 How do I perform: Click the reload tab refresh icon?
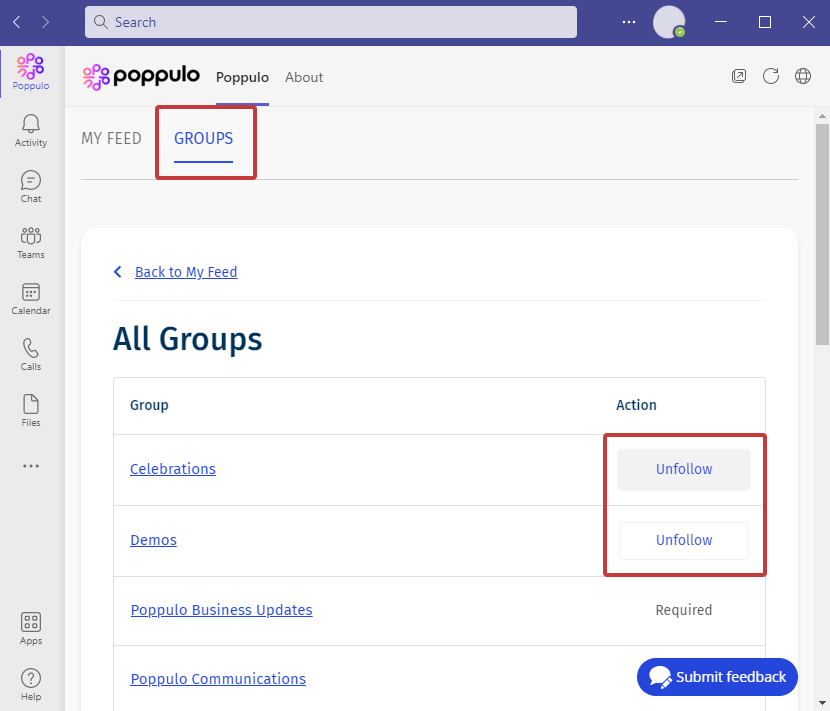(x=770, y=76)
